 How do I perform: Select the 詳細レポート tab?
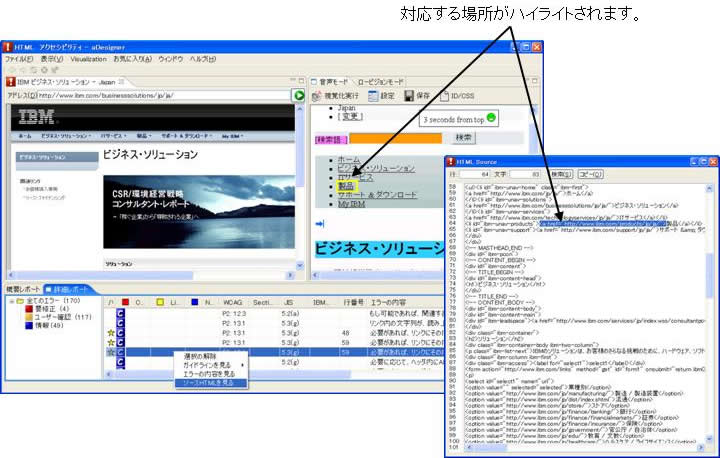coord(70,289)
